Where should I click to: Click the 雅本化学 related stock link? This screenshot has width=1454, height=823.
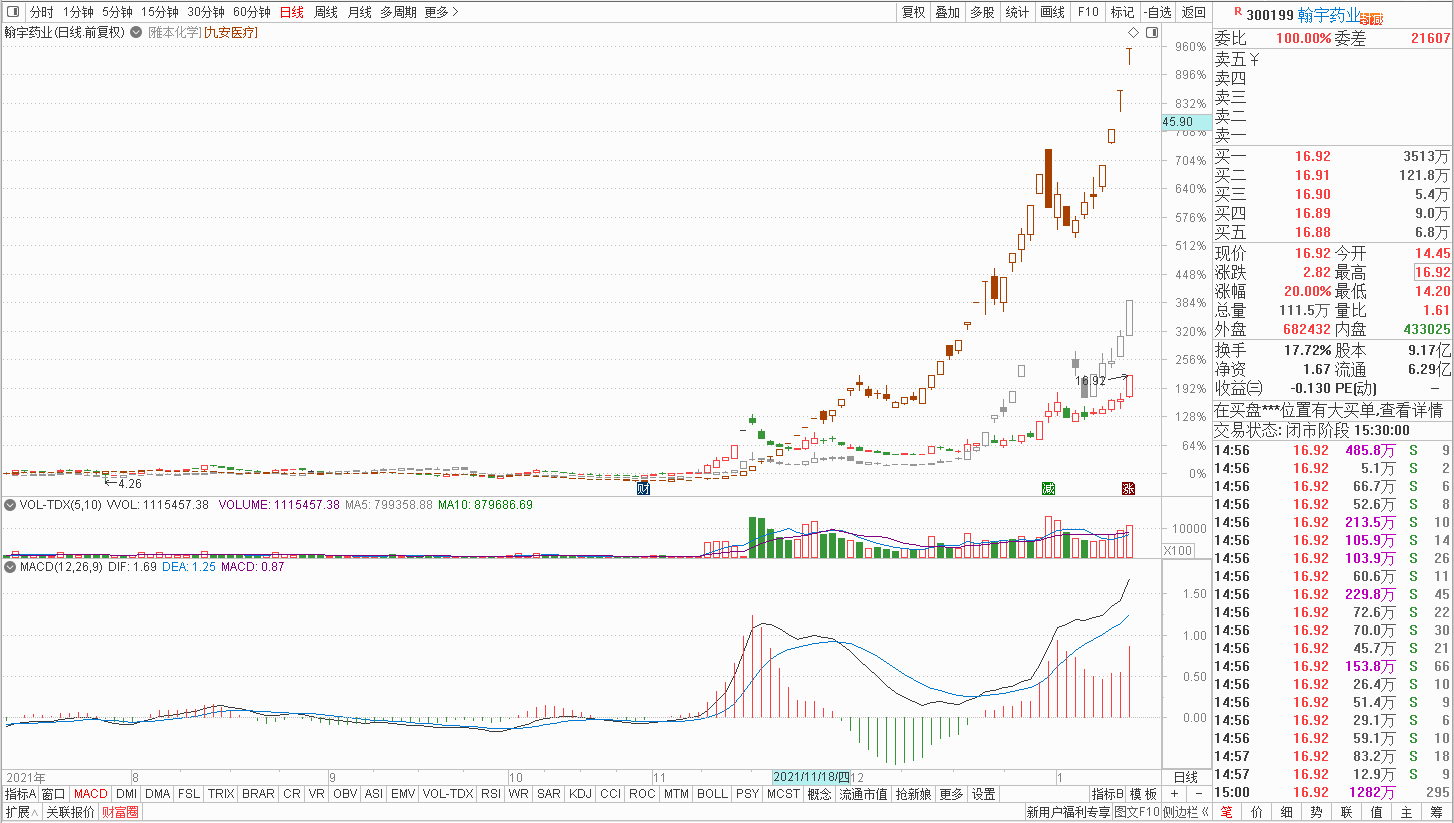point(173,32)
